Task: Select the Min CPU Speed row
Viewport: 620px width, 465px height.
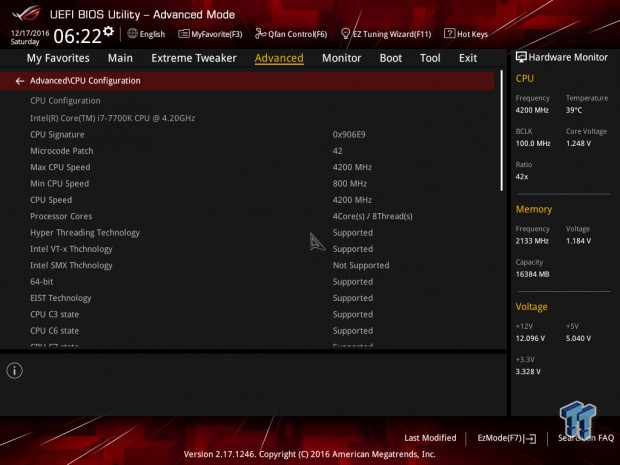Action: [x=60, y=183]
